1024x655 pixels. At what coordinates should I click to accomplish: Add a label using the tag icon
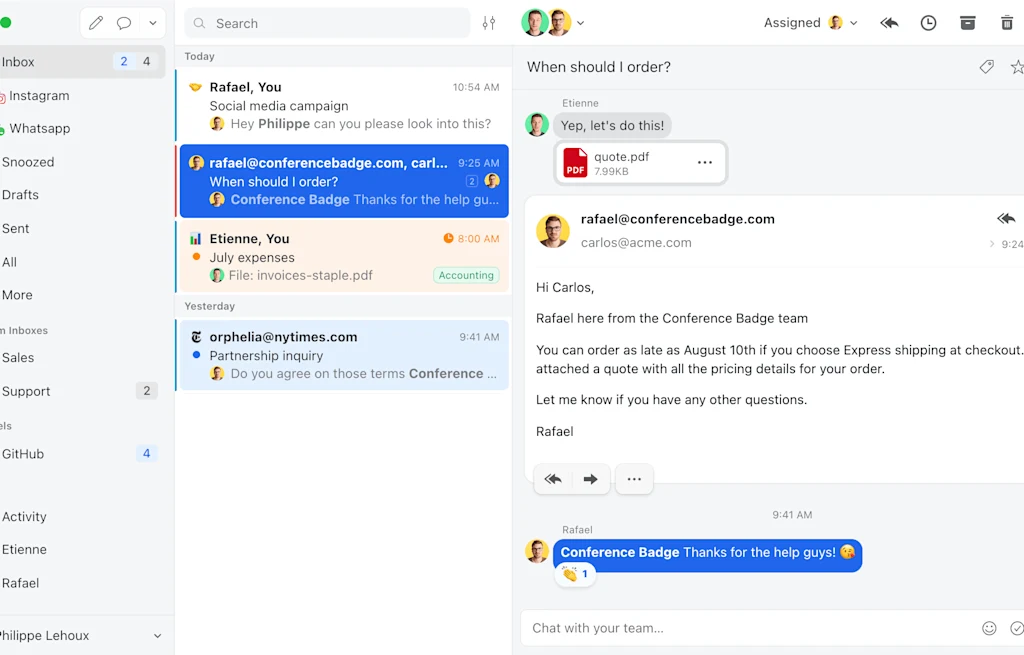click(987, 67)
